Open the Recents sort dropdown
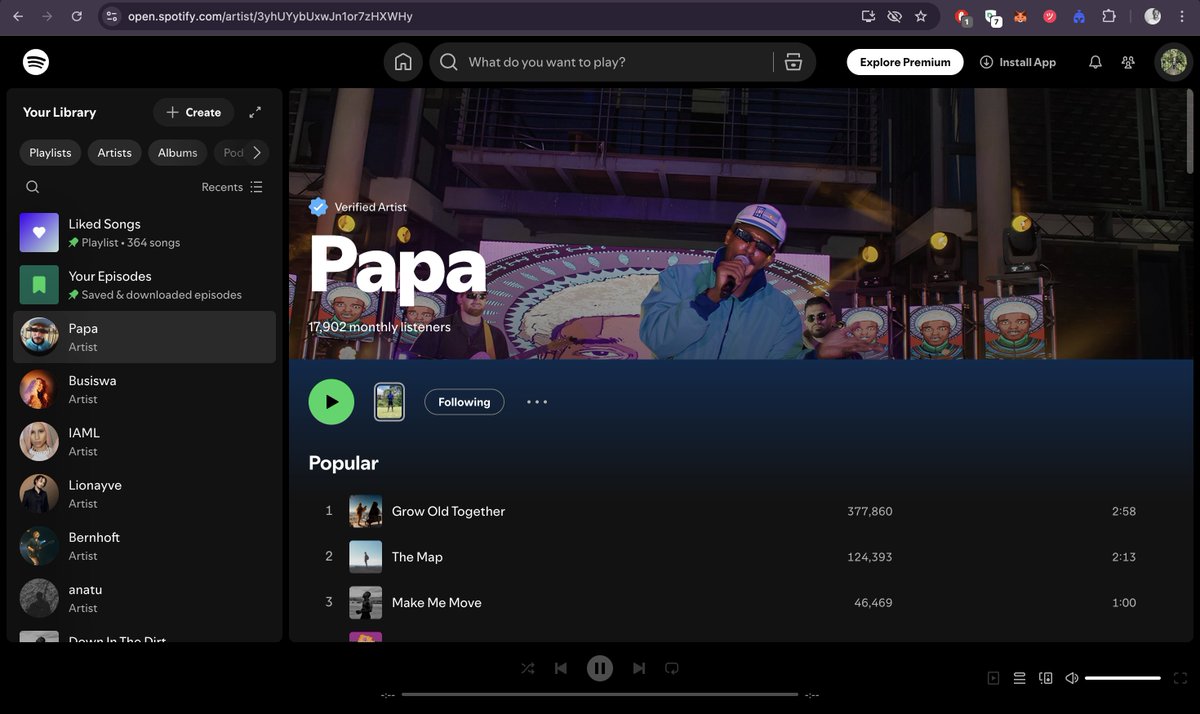The height and width of the screenshot is (714, 1200). 232,187
